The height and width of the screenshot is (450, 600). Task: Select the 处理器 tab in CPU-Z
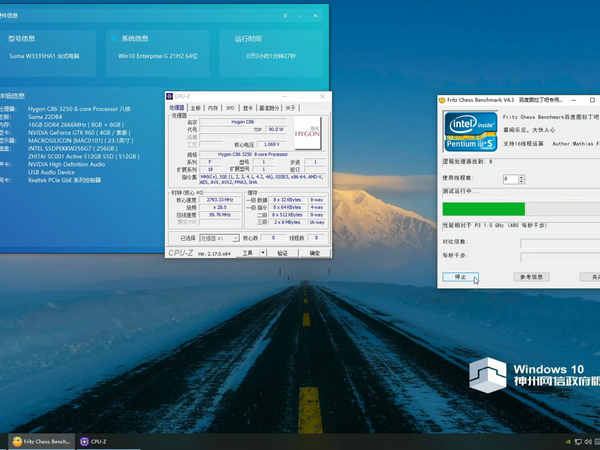coord(177,108)
